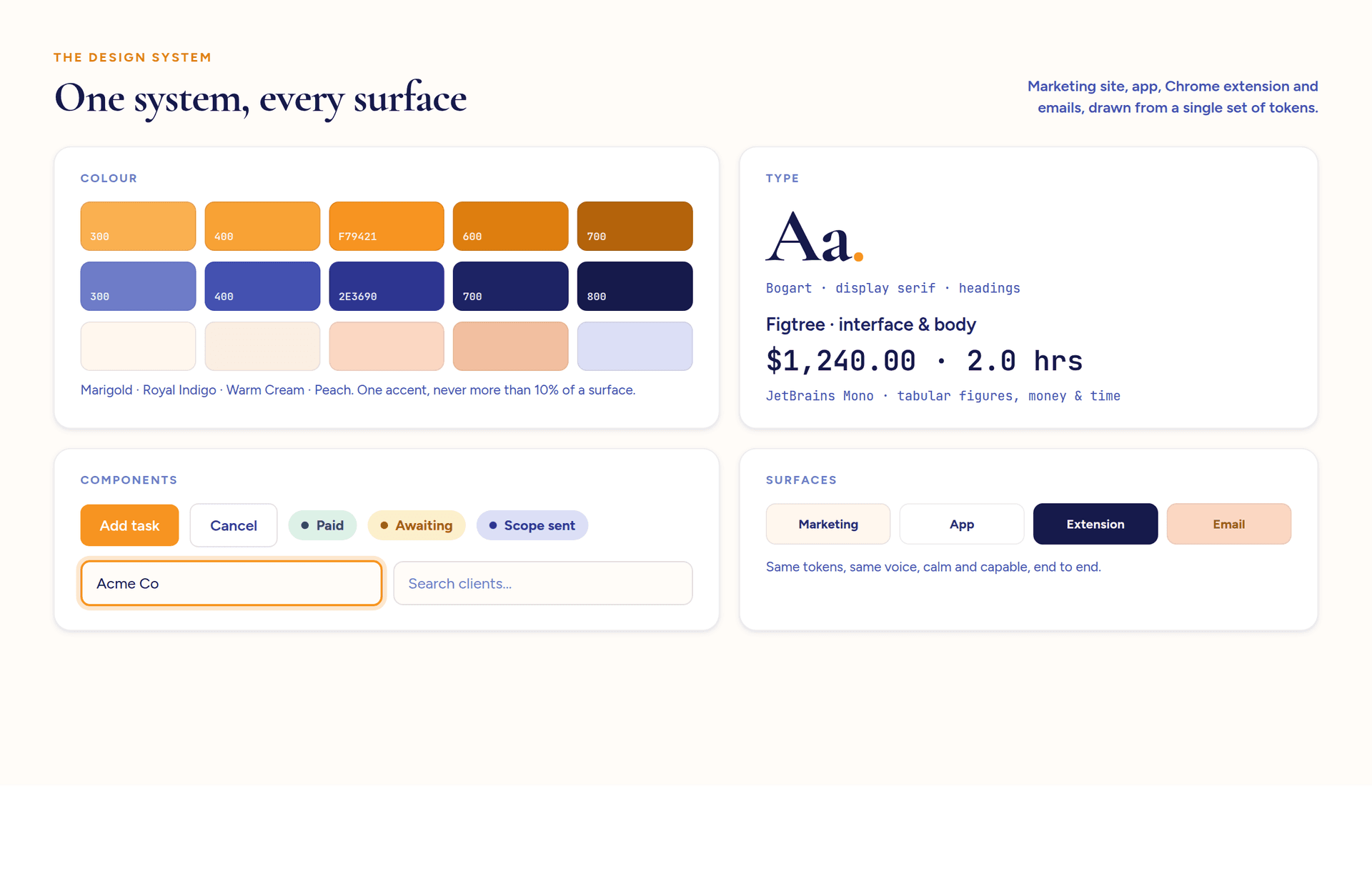
Task: Click the 'One system, every surface' heading
Action: click(260, 98)
